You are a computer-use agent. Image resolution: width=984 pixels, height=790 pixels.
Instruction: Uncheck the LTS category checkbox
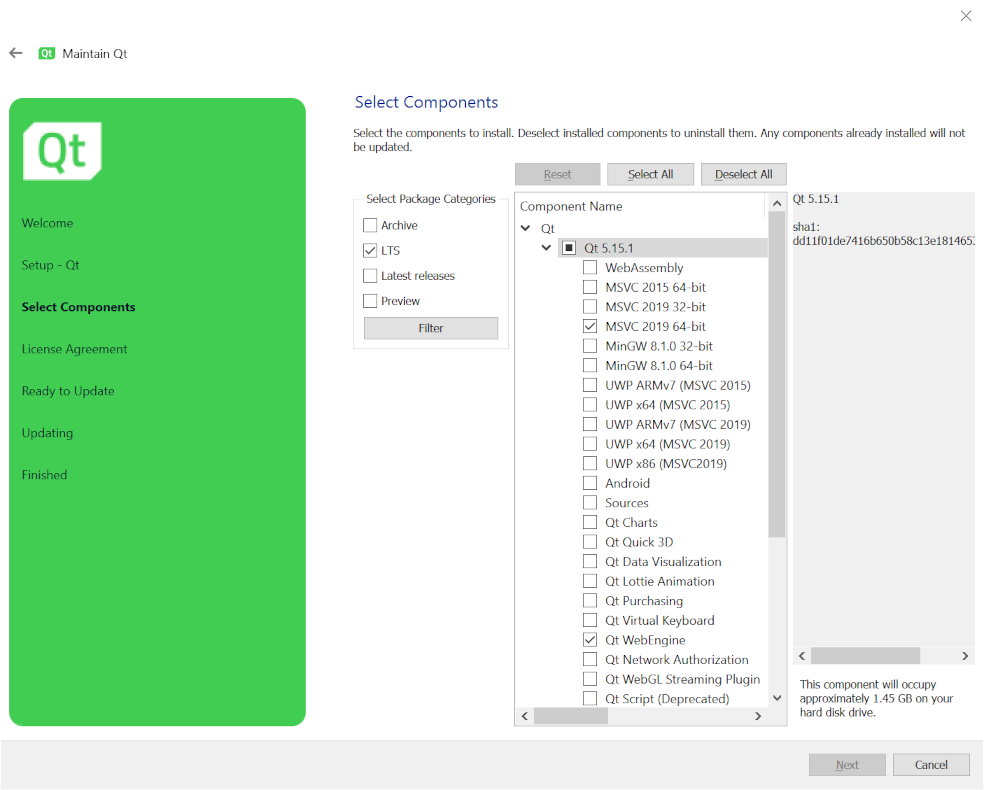(370, 250)
